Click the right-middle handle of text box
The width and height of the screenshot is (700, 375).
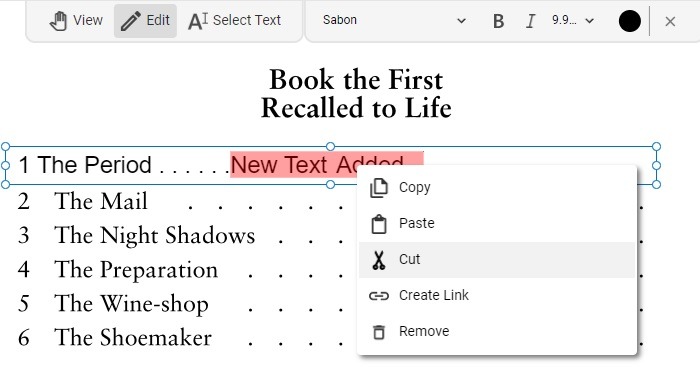point(656,165)
